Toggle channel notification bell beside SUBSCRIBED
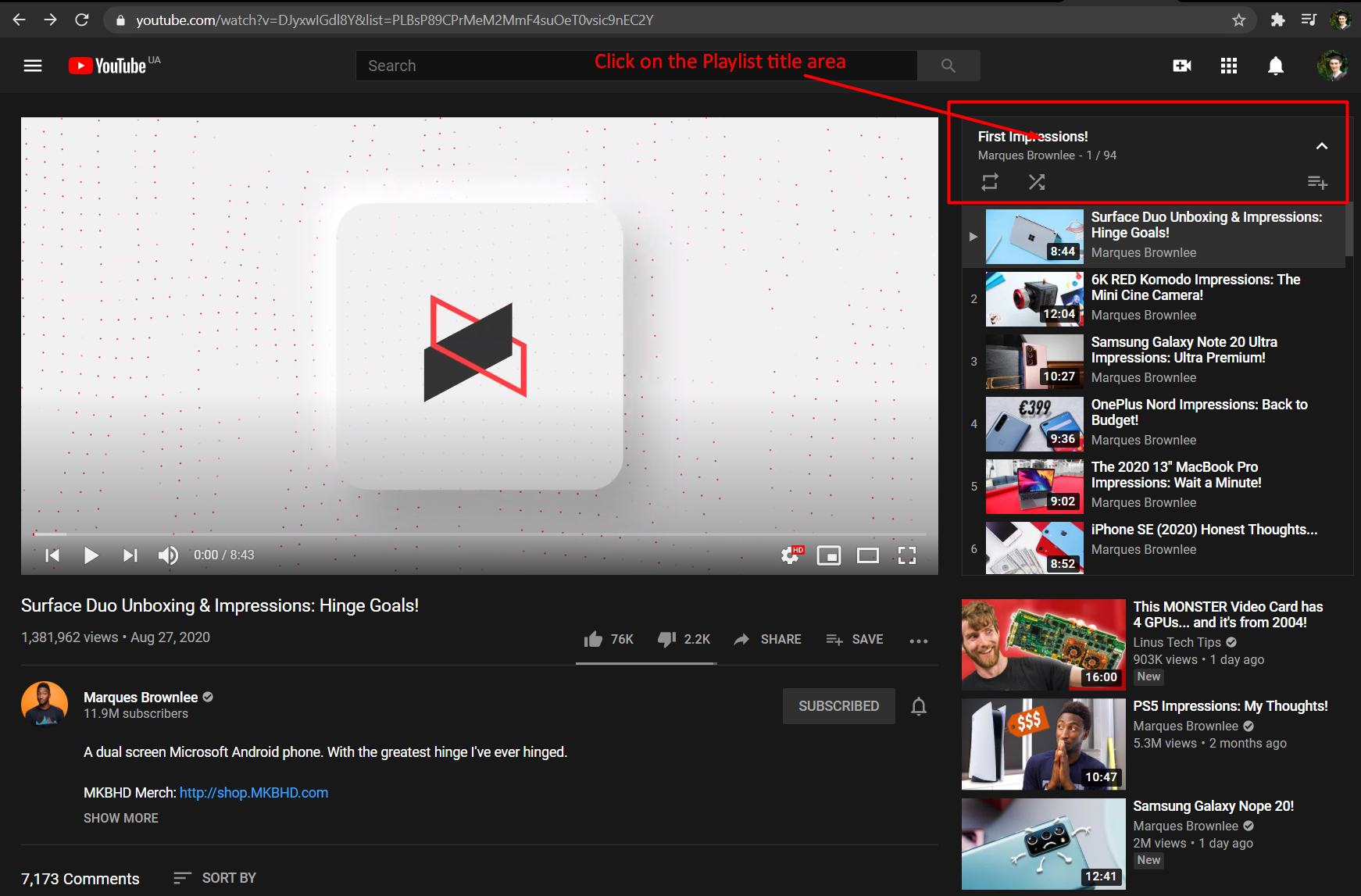Image resolution: width=1361 pixels, height=896 pixels. pos(919,706)
